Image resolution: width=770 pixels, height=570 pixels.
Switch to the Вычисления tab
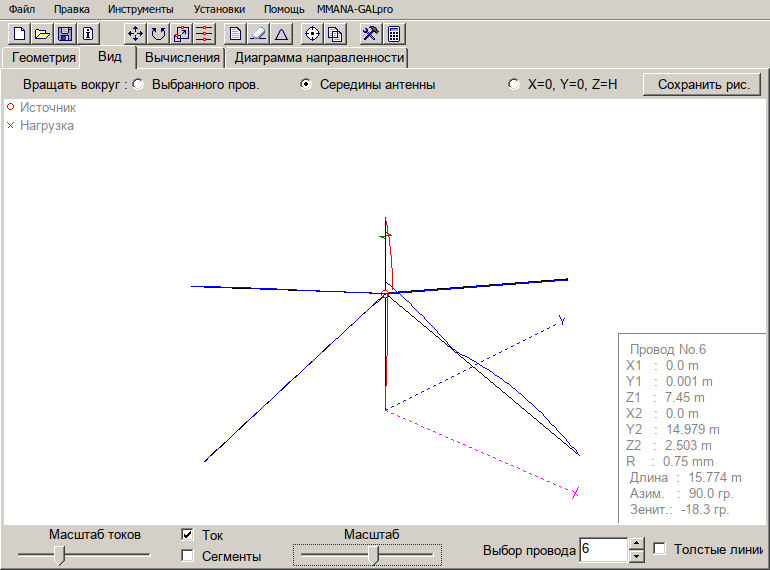pyautogui.click(x=181, y=57)
